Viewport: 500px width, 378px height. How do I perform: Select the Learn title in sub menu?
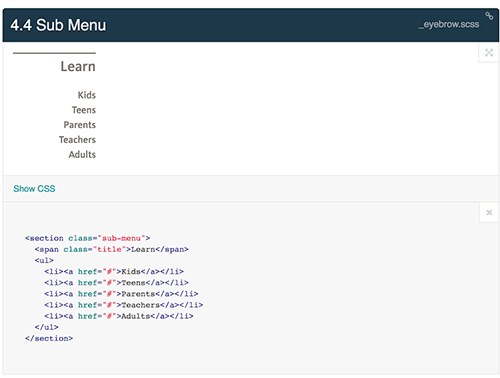(x=78, y=66)
